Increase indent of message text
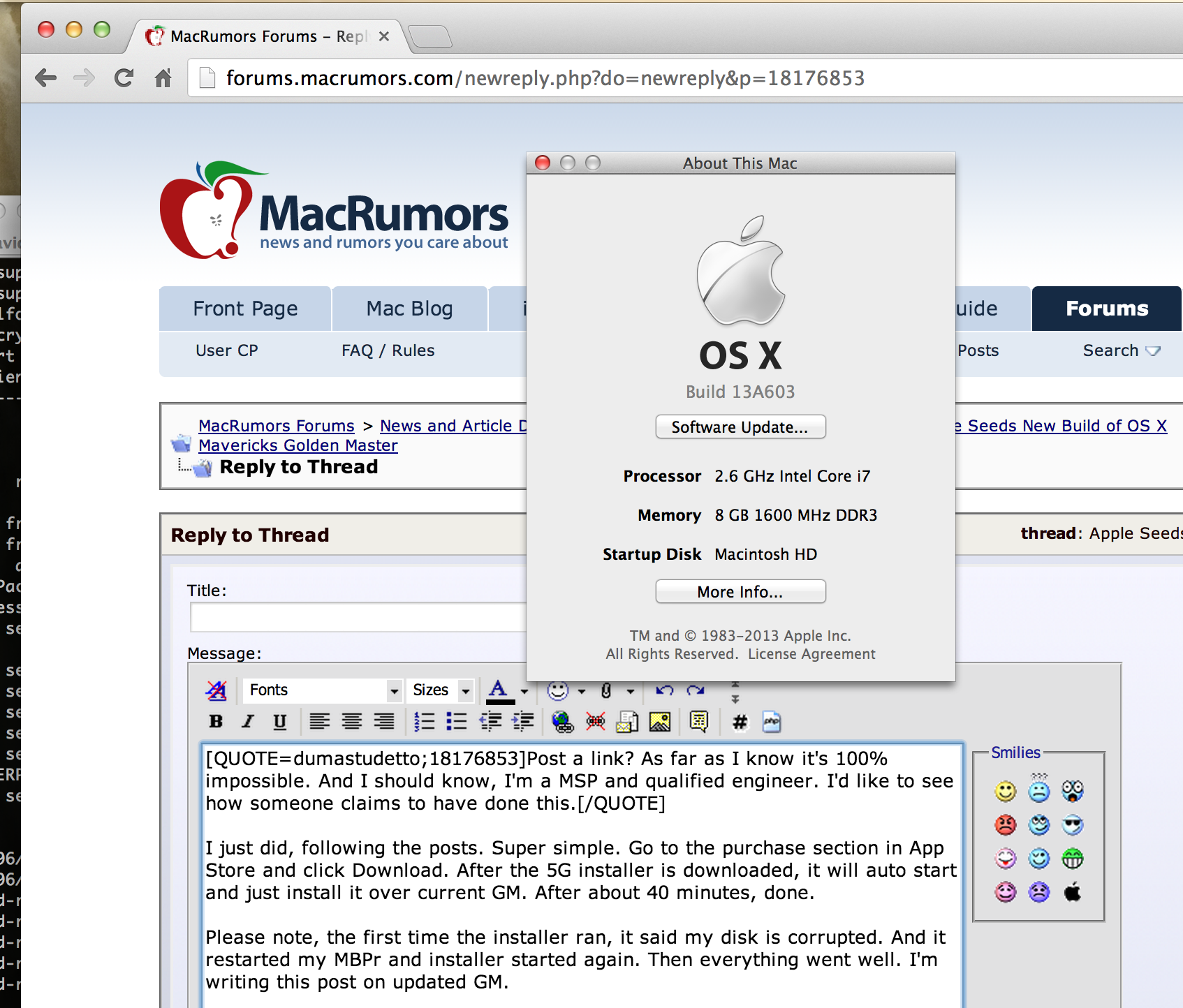The image size is (1183, 1008). click(523, 722)
